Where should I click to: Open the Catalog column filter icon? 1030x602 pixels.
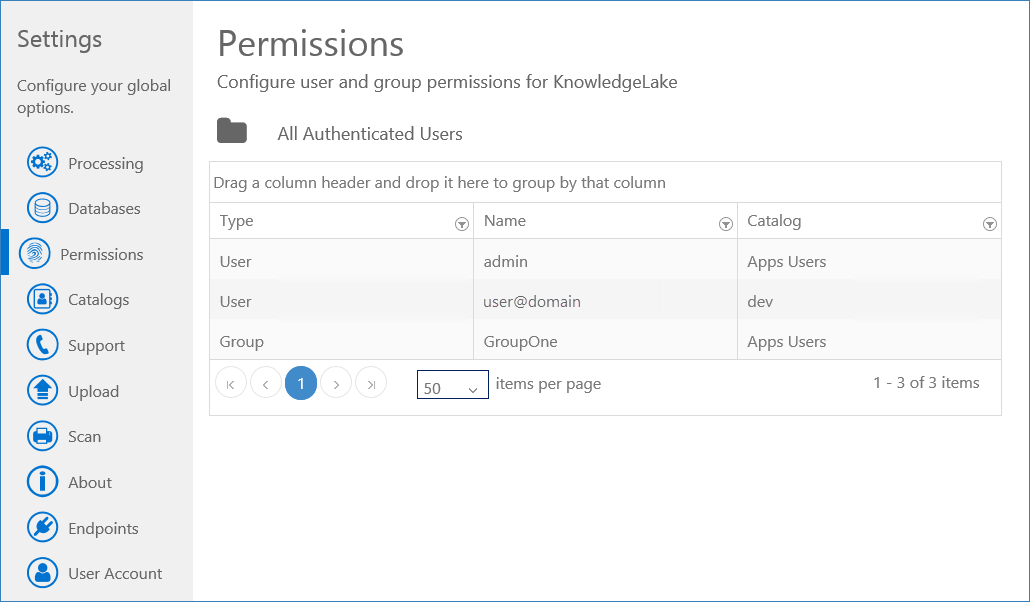point(990,225)
